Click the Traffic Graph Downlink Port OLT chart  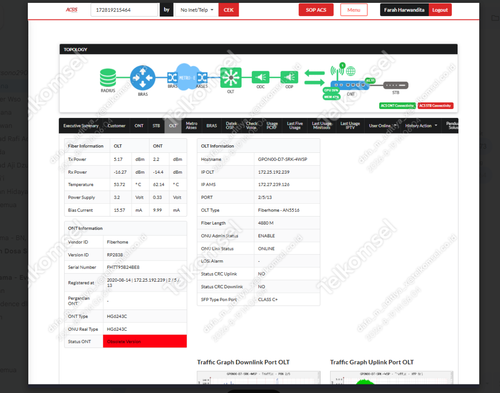[258, 377]
